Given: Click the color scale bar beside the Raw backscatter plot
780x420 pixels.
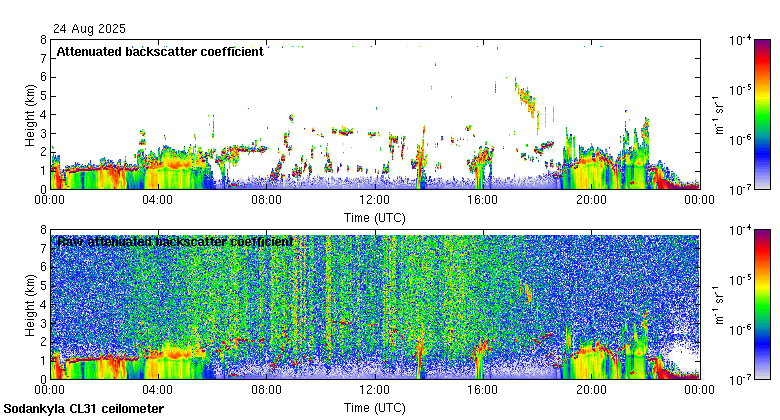Looking at the screenshot, I should pos(762,305).
